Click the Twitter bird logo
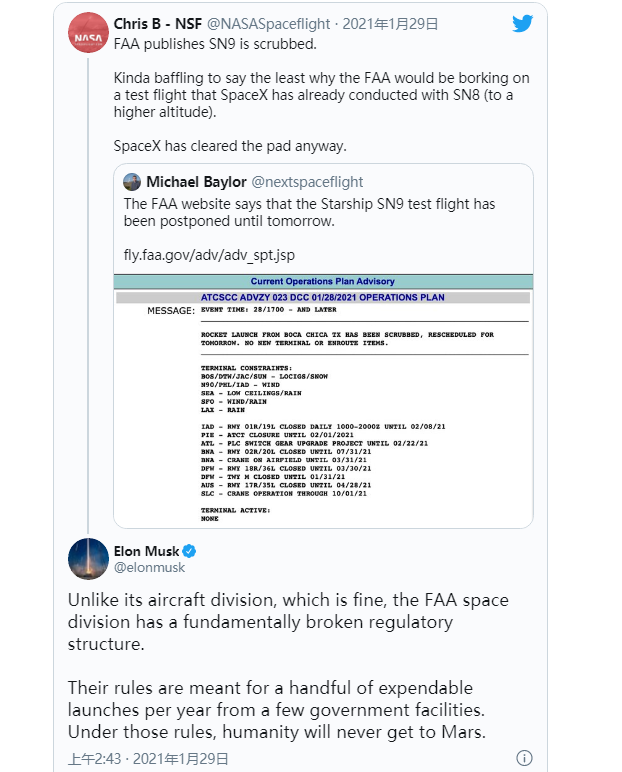The image size is (622, 772). pos(522,23)
